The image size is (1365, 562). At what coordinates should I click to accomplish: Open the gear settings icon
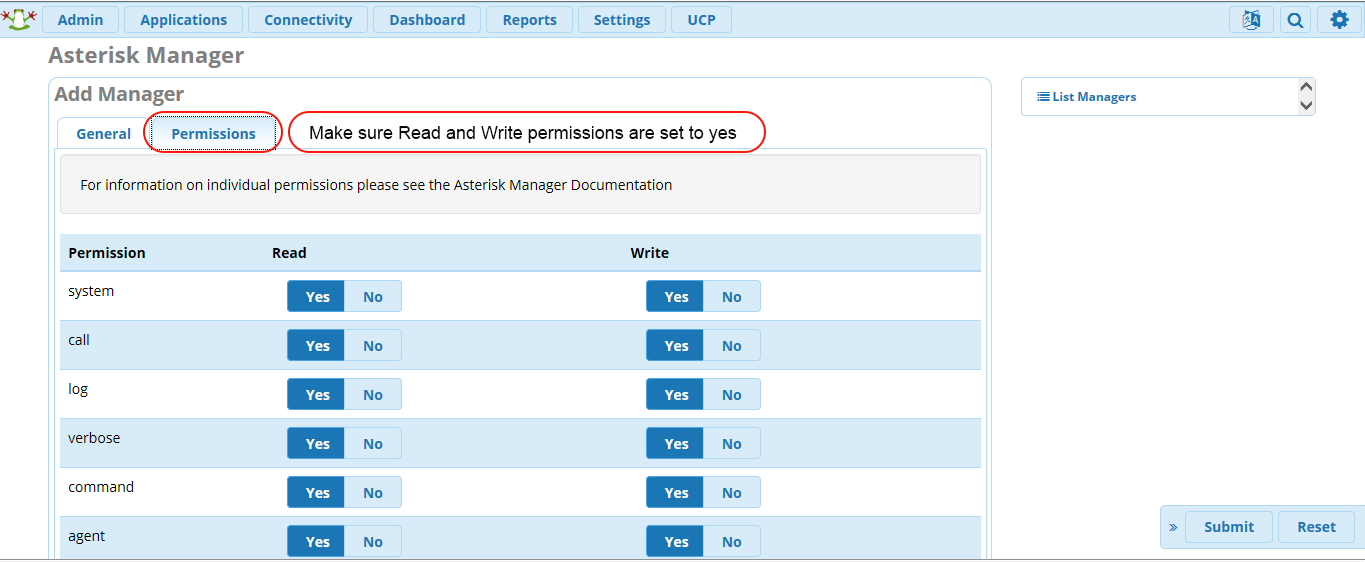[1339, 20]
